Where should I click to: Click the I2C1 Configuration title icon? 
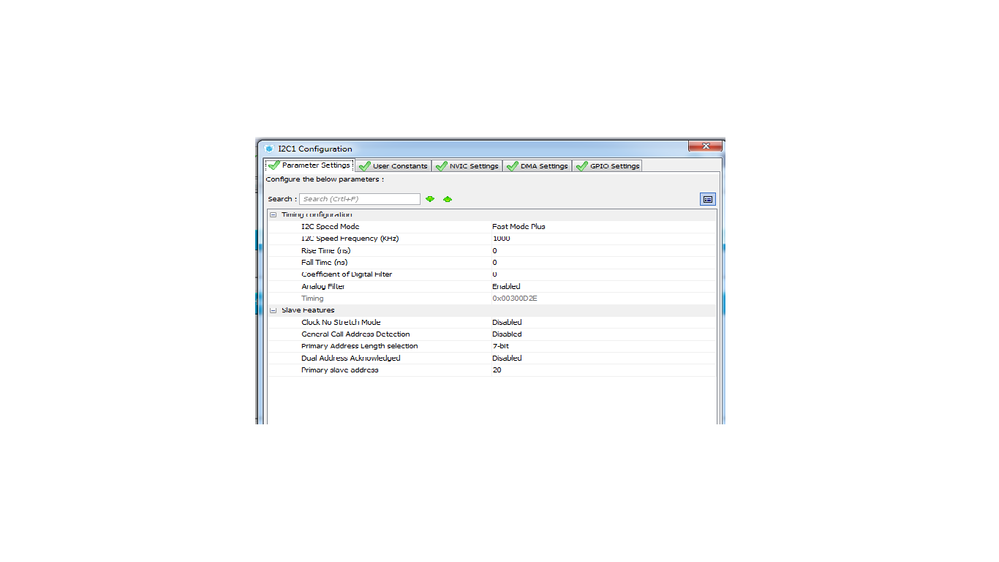(x=269, y=148)
